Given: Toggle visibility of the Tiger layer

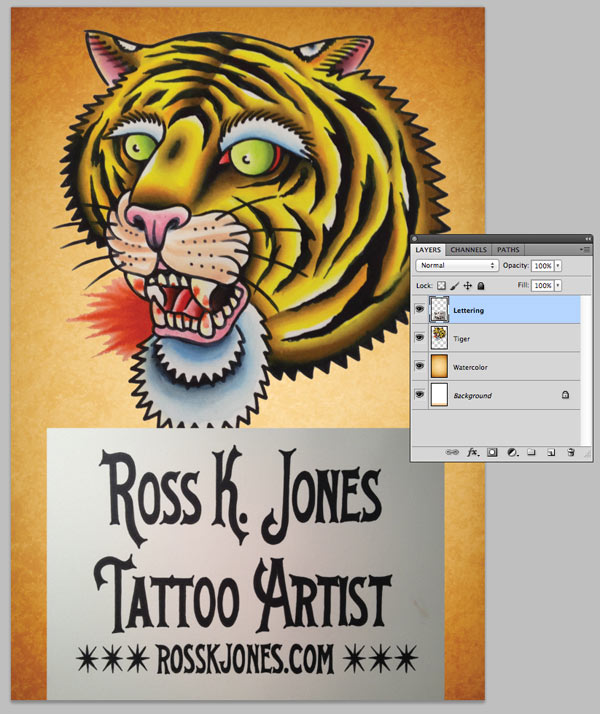Looking at the screenshot, I should 419,338.
